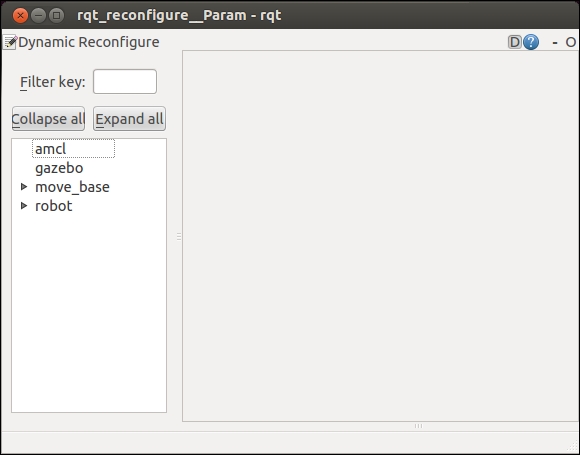Open help via blue question mark icon
580x455 pixels.
click(531, 42)
